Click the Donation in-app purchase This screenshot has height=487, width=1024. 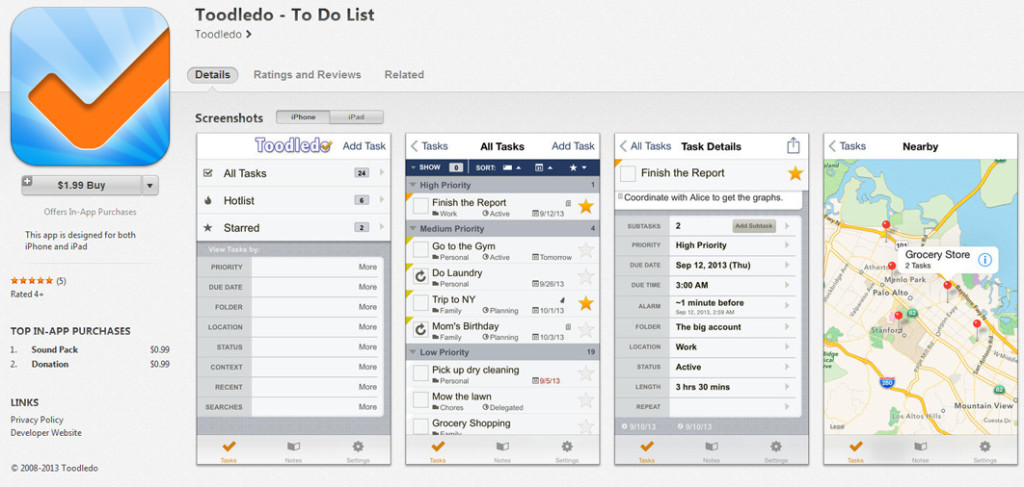[x=50, y=364]
